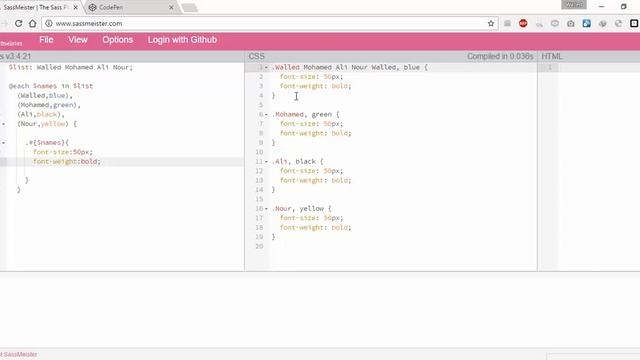Click the '(Mohamed,green),' line in Sass
The width and height of the screenshot is (640, 360).
(49, 105)
